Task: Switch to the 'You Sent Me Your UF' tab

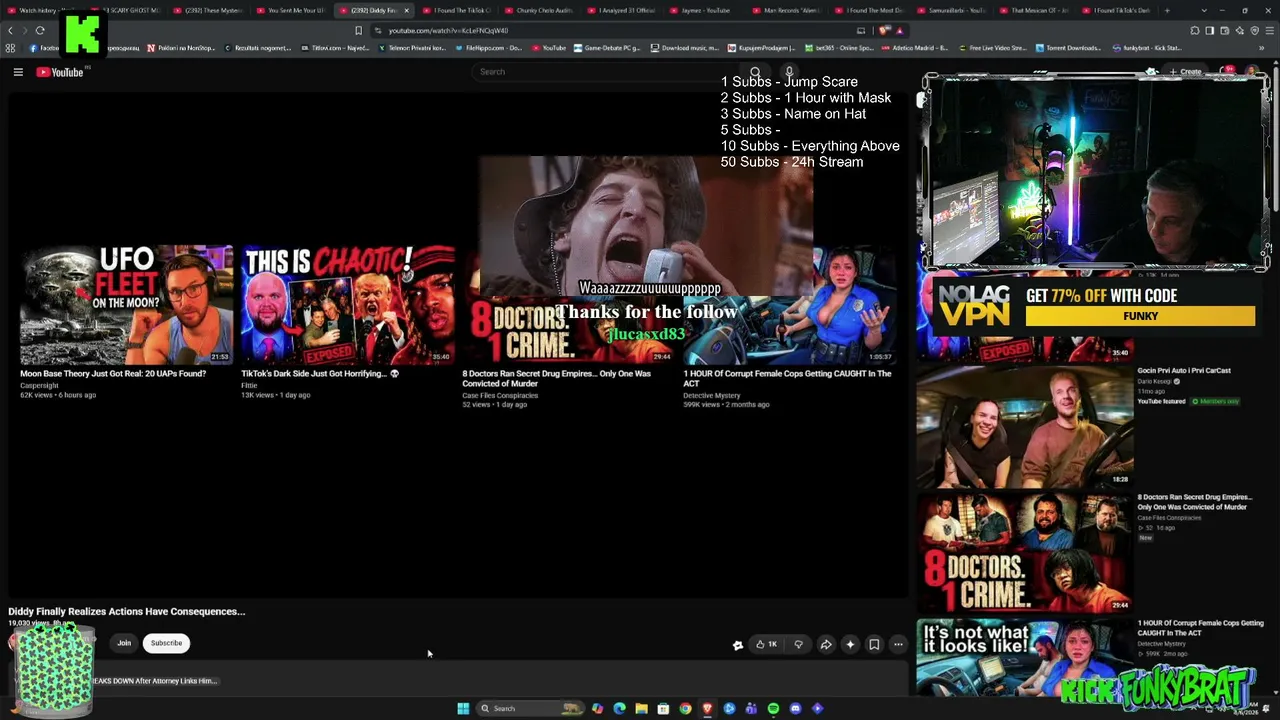Action: tap(291, 10)
